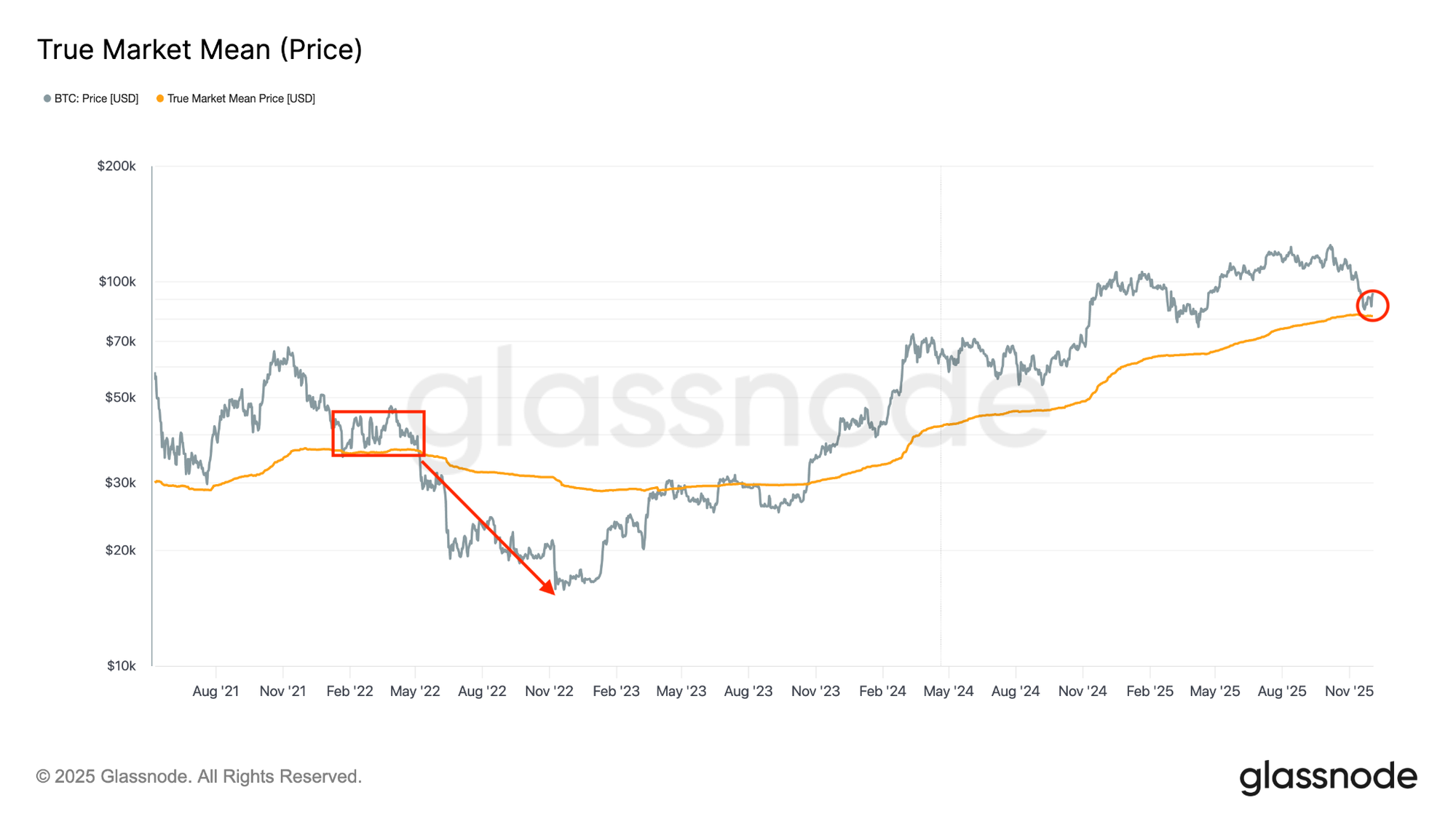Click the copyright 2025 Glassnode text
1456x819 pixels.
pyautogui.click(x=199, y=777)
